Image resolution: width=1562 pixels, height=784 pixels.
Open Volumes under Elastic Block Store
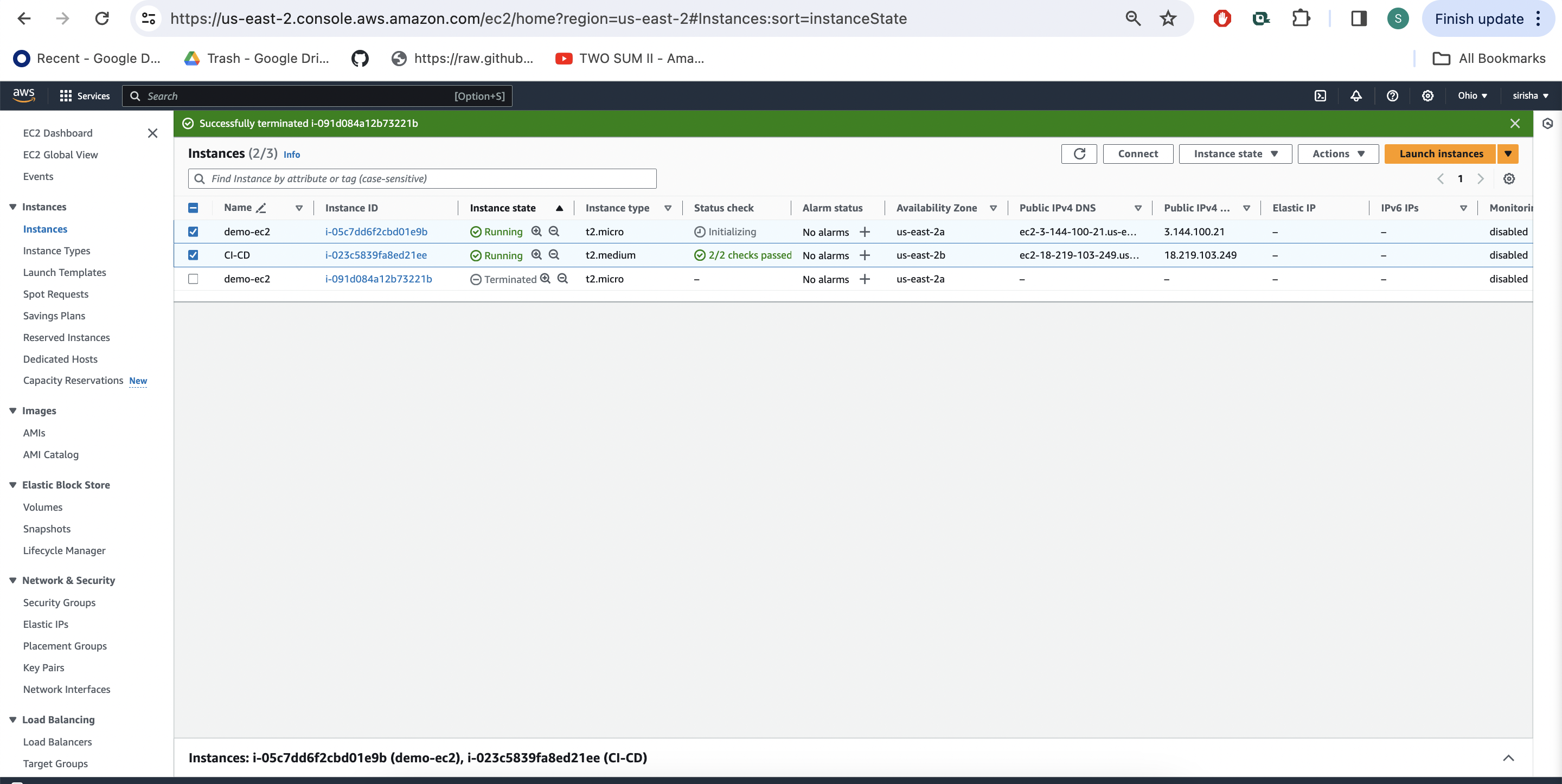(42, 507)
